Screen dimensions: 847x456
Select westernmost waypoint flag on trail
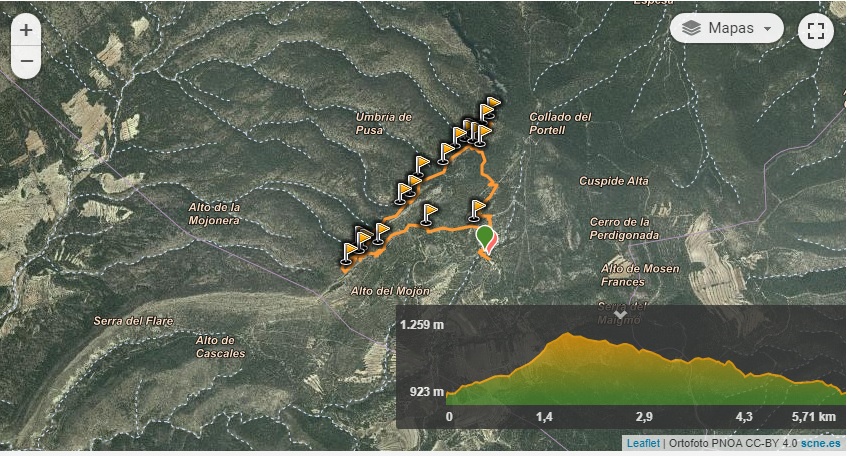tap(349, 253)
